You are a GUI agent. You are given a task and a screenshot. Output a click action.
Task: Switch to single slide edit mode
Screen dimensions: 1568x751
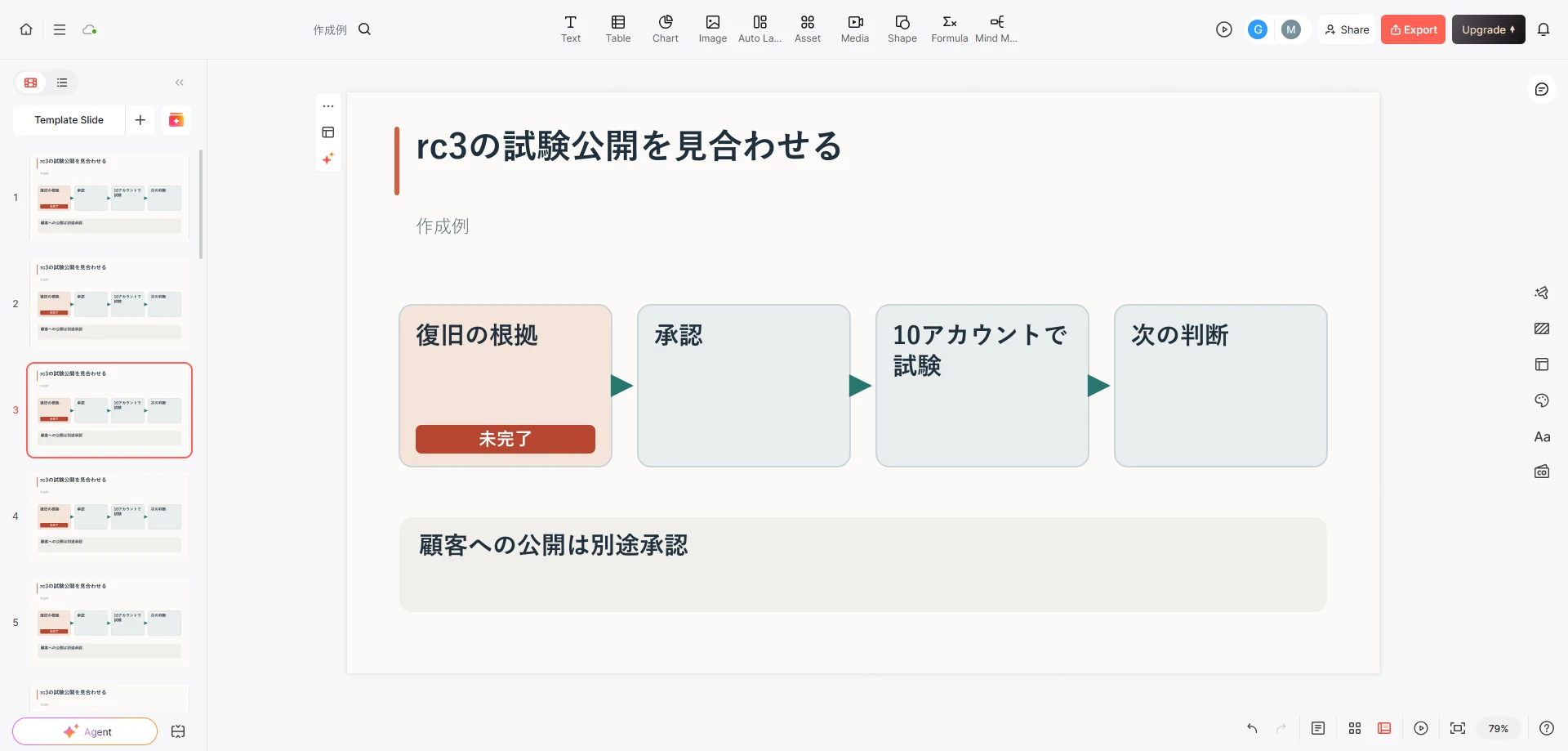point(1384,728)
